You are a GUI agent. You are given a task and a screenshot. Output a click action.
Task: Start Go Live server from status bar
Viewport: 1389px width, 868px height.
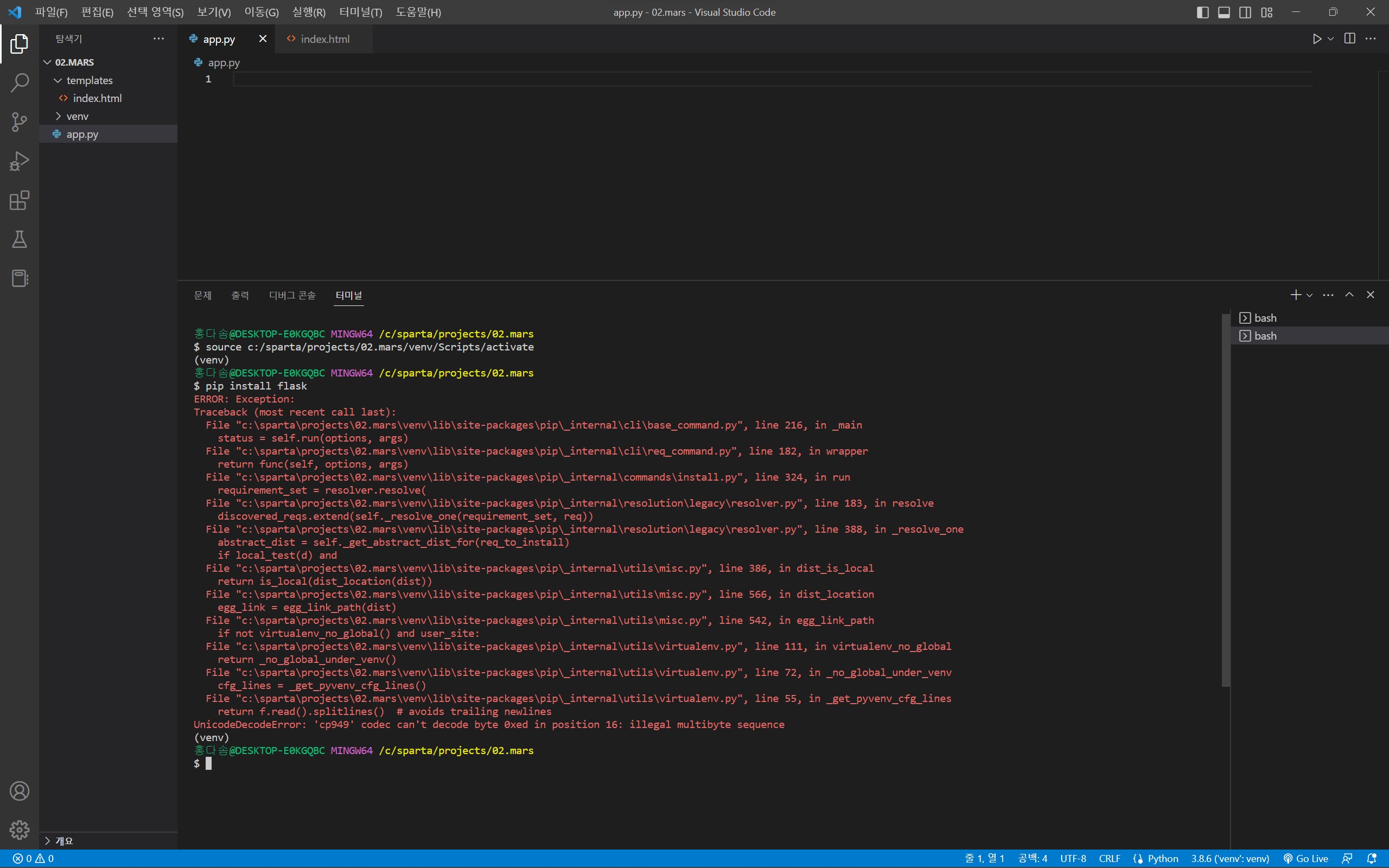tap(1306, 859)
